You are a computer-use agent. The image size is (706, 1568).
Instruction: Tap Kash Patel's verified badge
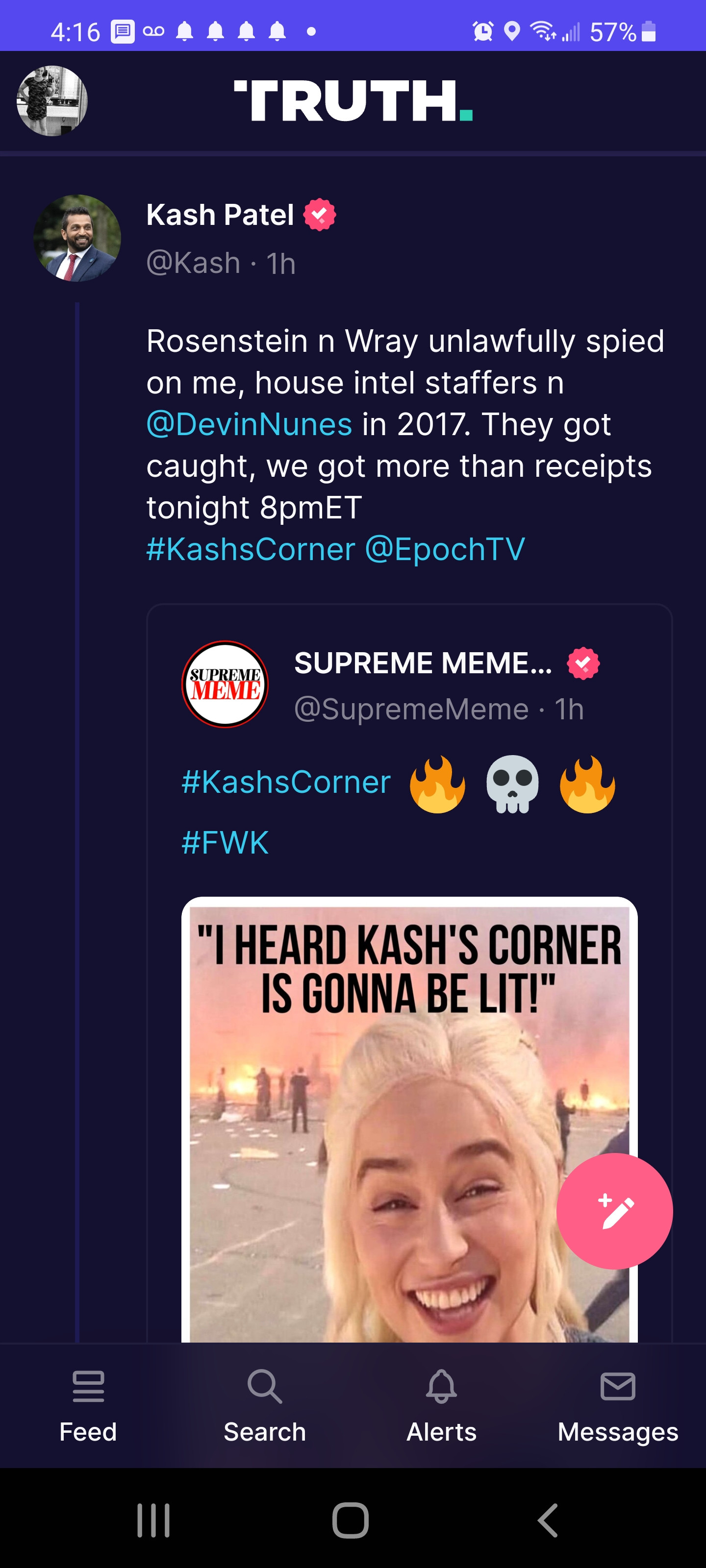(320, 215)
